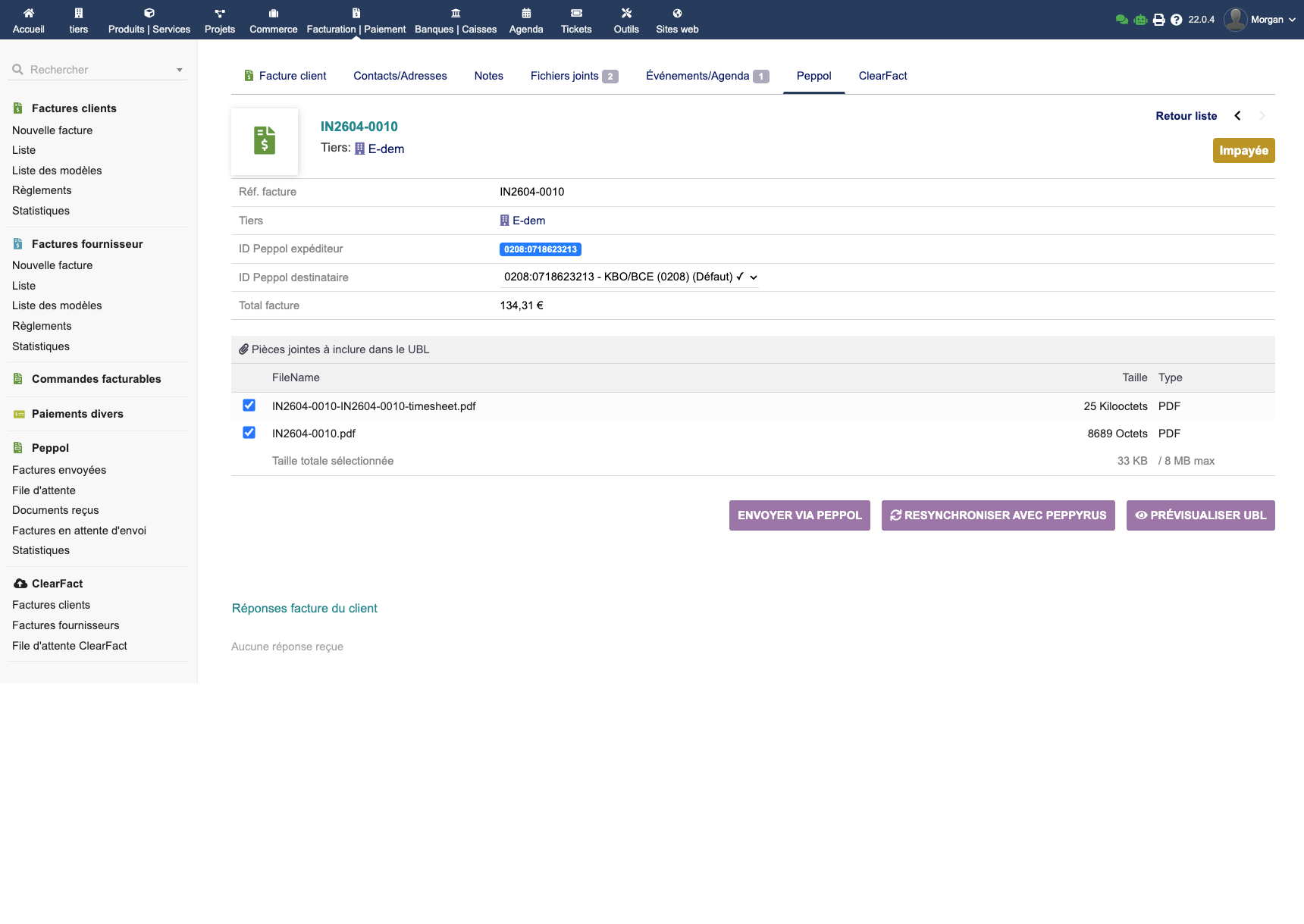This screenshot has height=924, width=1304.
Task: Open the Banques | Caisses bank icon
Action: coord(456,13)
